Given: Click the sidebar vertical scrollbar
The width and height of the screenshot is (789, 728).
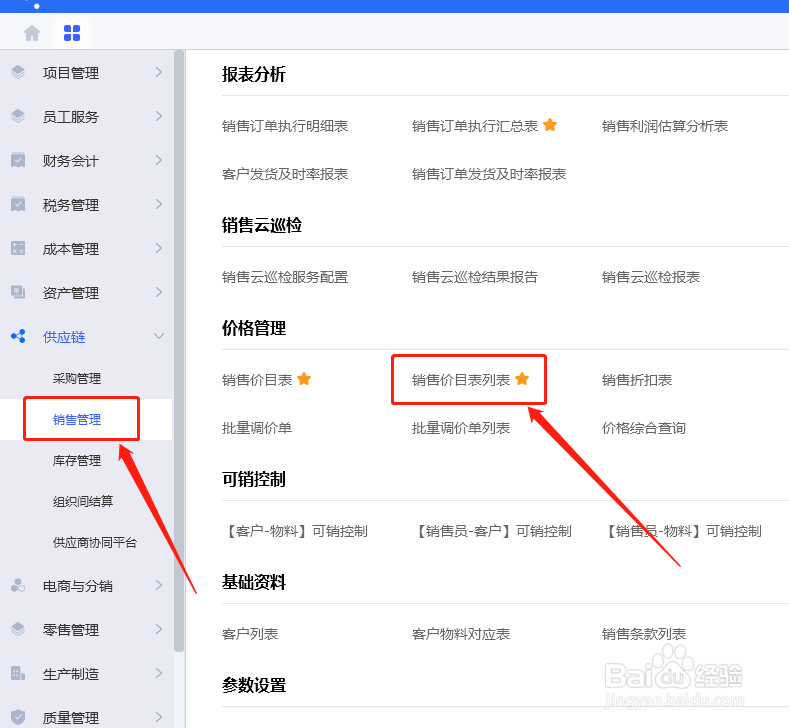Looking at the screenshot, I should coord(179,351).
